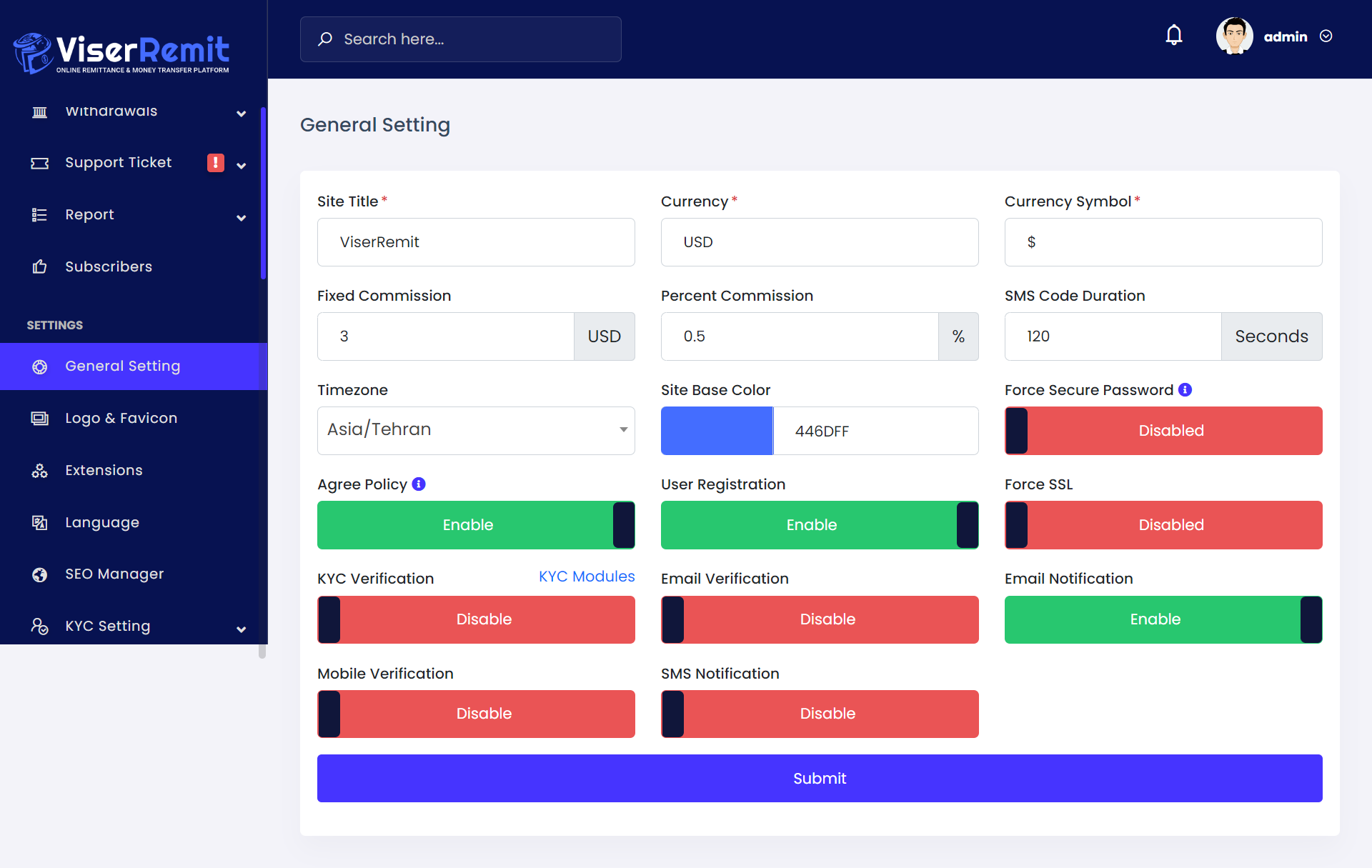Open the Timezone dropdown
Viewport: 1372px width, 868px height.
[x=476, y=430]
